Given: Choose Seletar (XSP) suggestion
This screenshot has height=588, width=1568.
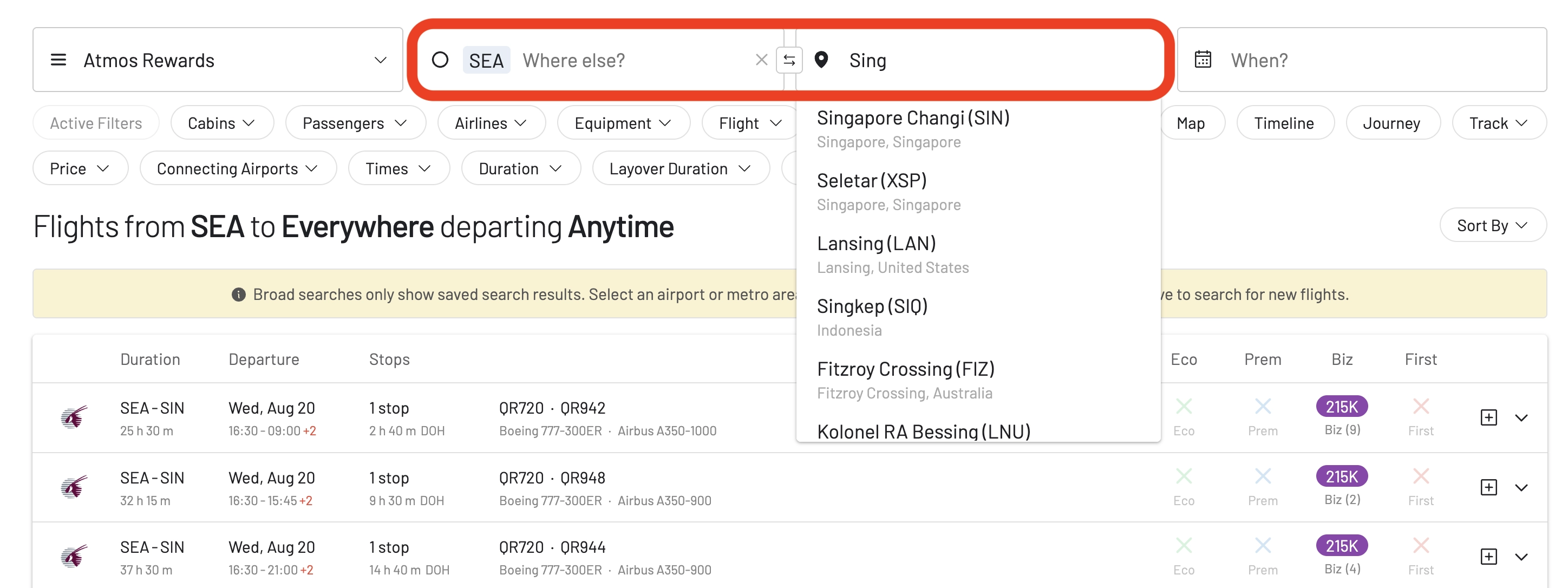Looking at the screenshot, I should (x=978, y=192).
